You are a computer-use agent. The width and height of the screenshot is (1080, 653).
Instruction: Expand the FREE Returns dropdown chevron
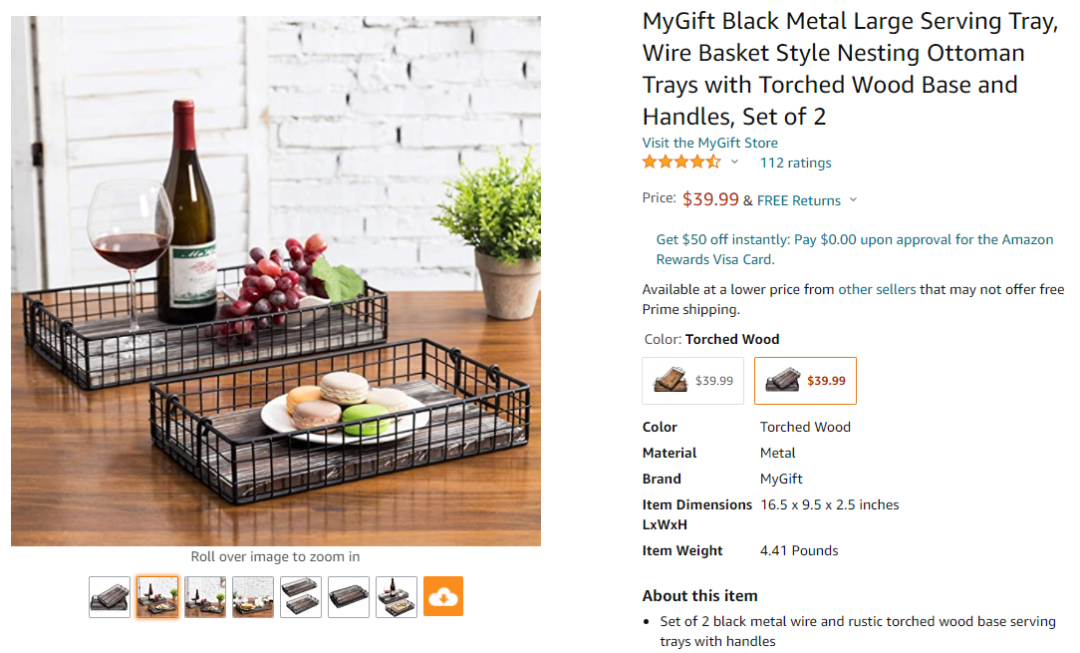click(853, 200)
